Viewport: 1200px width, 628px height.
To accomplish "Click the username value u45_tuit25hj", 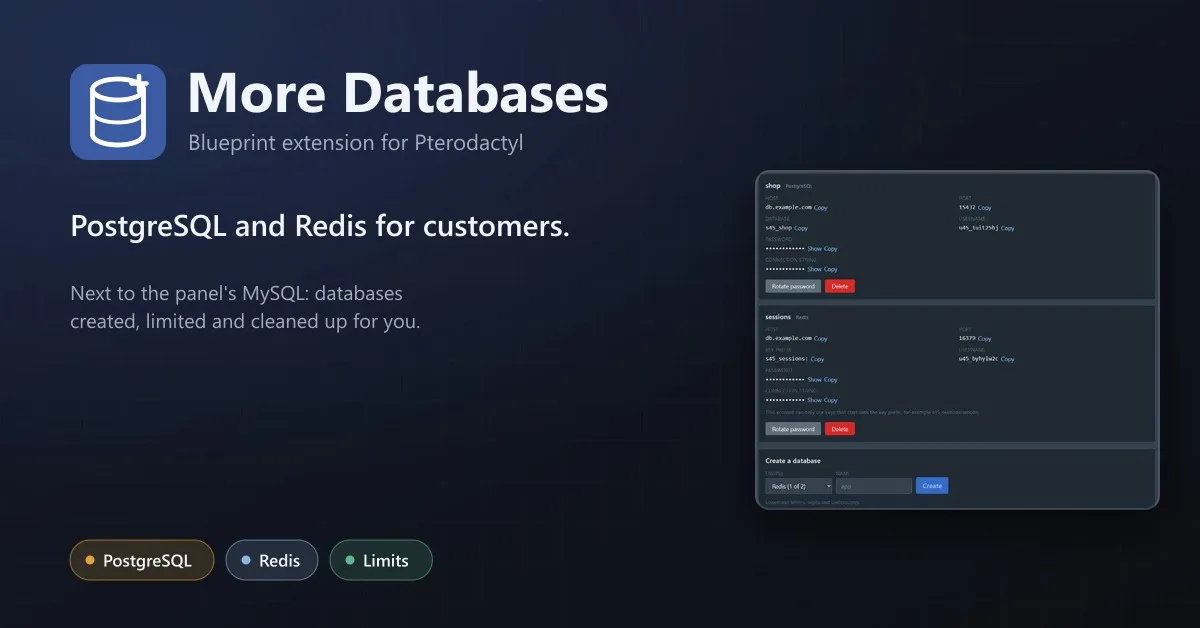I will point(979,228).
